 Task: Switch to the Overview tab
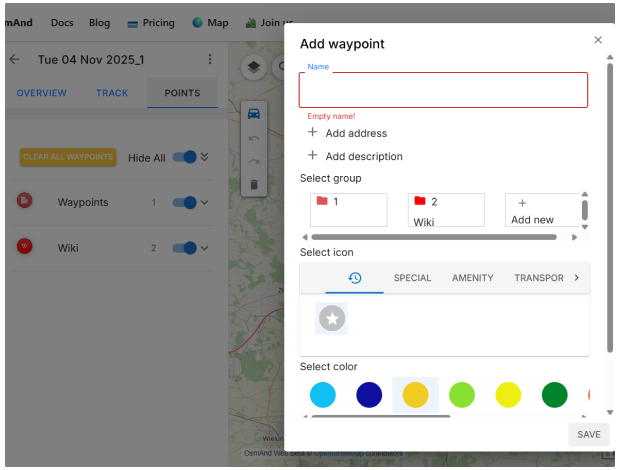tap(41, 93)
